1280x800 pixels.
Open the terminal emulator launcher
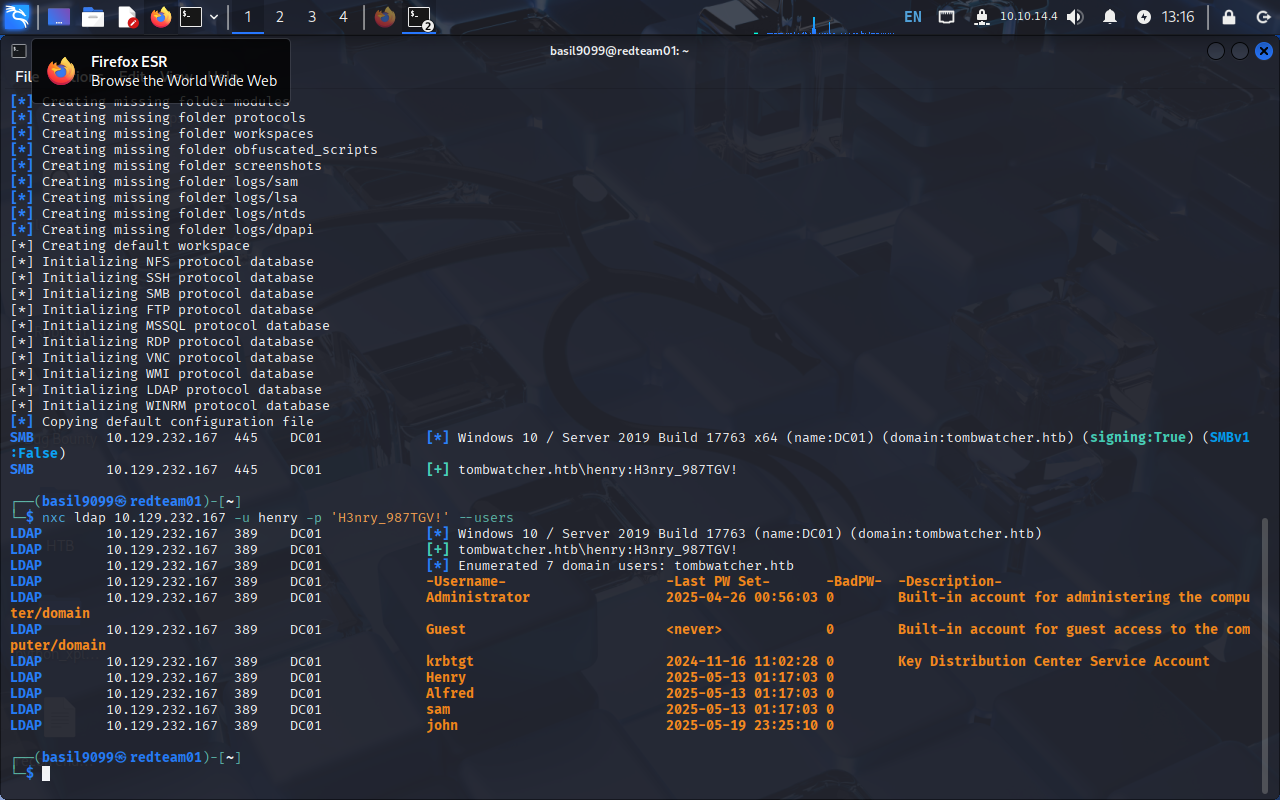click(x=191, y=16)
